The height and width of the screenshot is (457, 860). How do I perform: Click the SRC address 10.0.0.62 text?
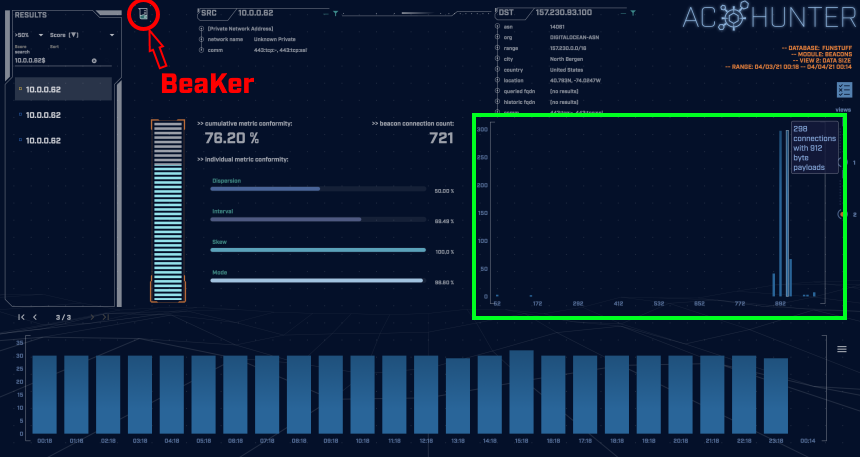tap(256, 13)
